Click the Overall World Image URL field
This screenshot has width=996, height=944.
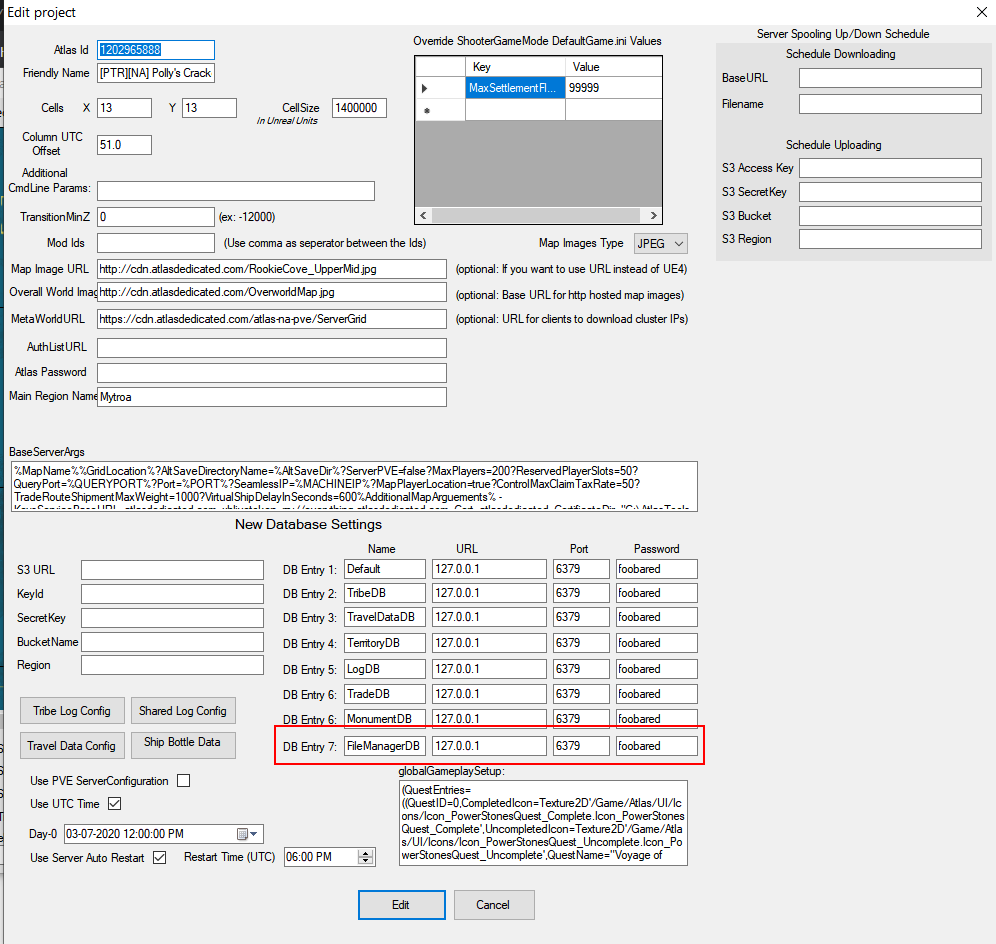click(272, 292)
